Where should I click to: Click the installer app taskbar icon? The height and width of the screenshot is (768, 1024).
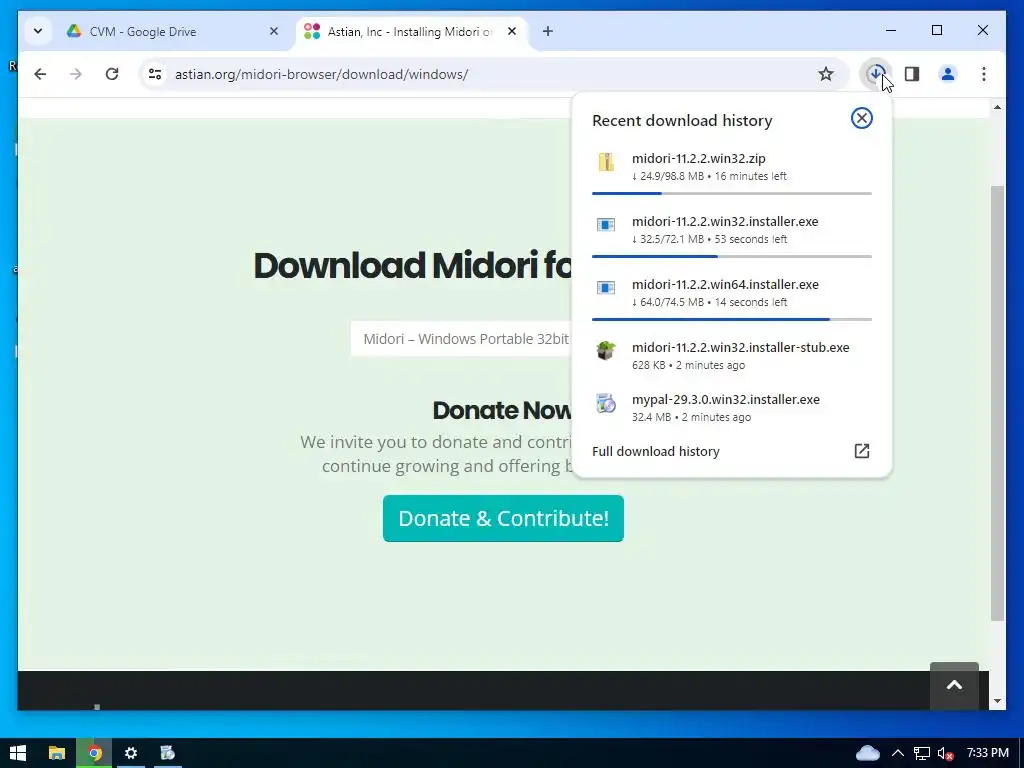[x=168, y=753]
